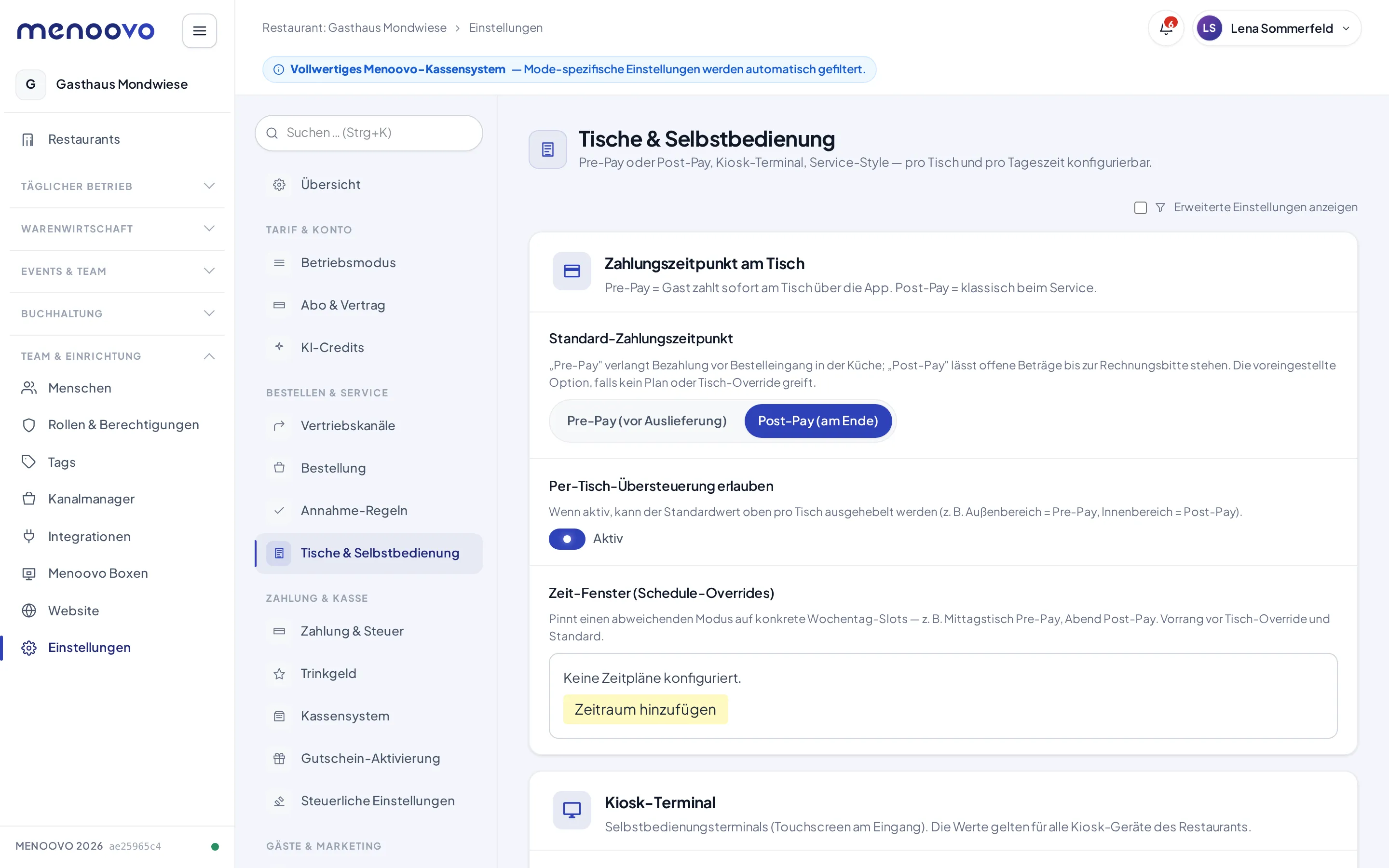Toggle the hamburger sidebar menu

click(x=199, y=31)
